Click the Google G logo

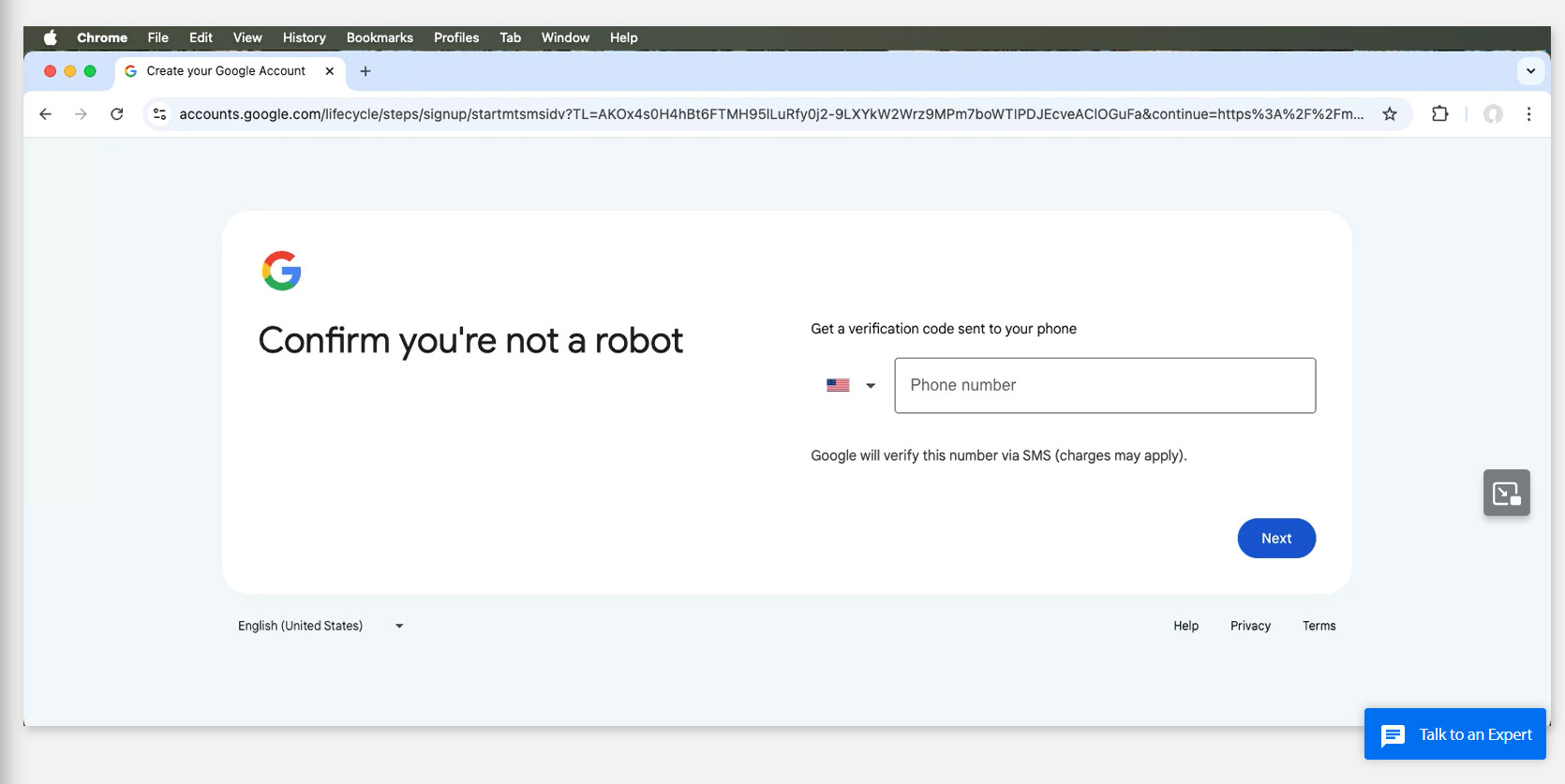[281, 271]
